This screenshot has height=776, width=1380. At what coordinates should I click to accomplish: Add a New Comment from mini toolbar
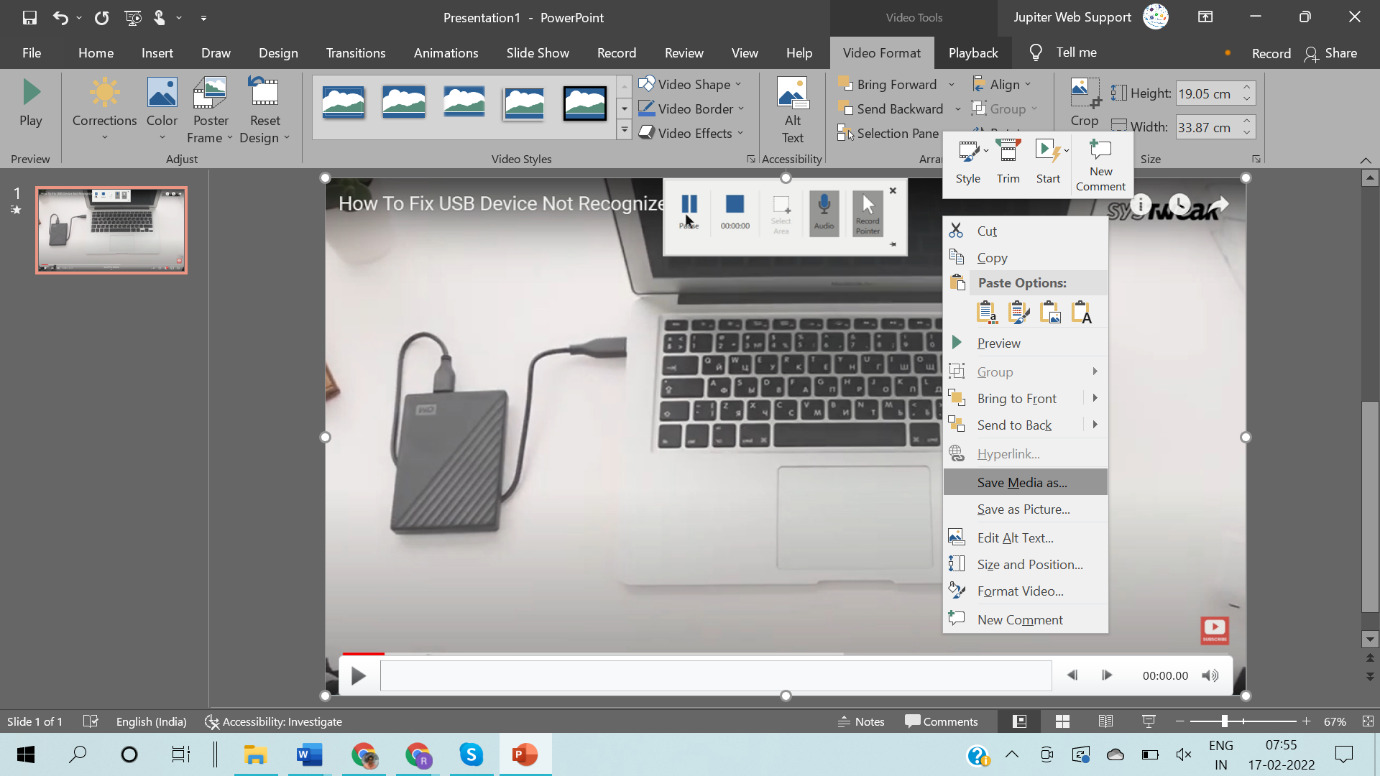coord(1101,165)
